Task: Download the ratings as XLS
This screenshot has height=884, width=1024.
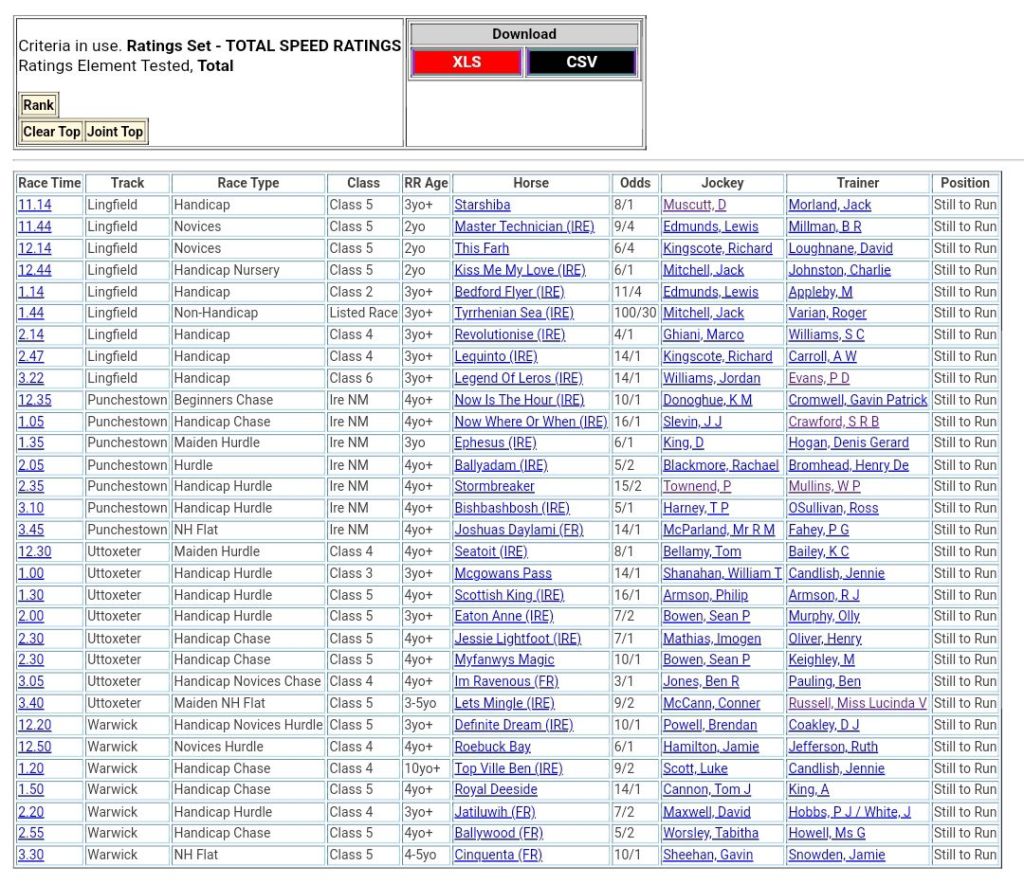Action: (x=466, y=62)
